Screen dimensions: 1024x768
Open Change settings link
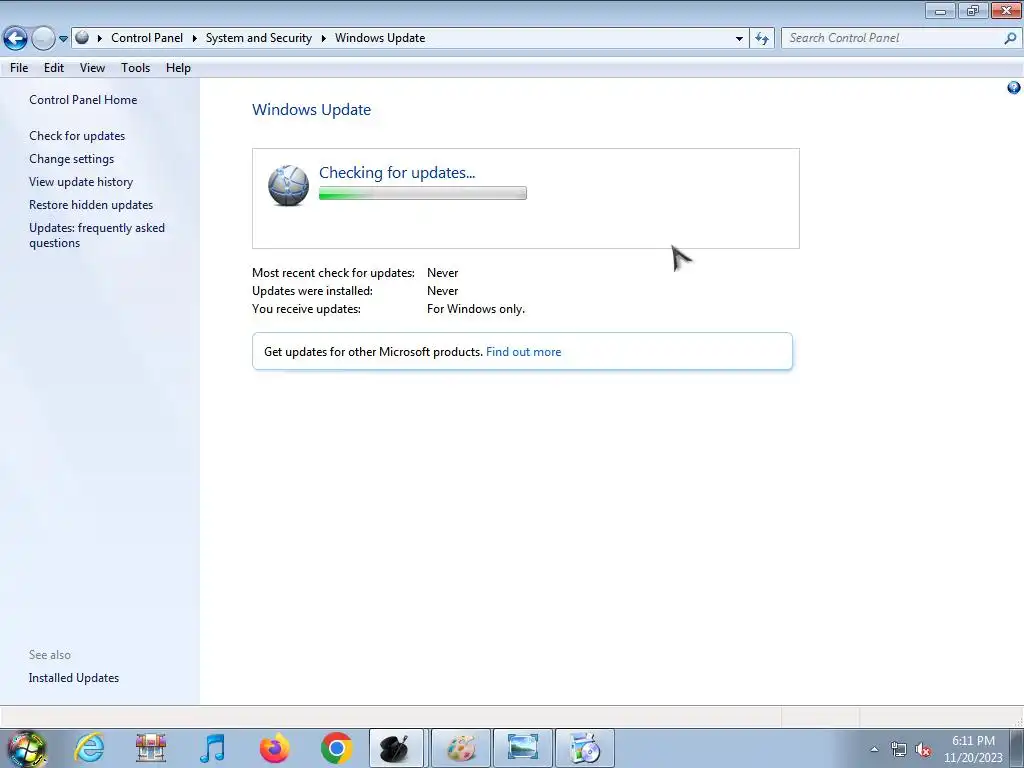point(71,159)
